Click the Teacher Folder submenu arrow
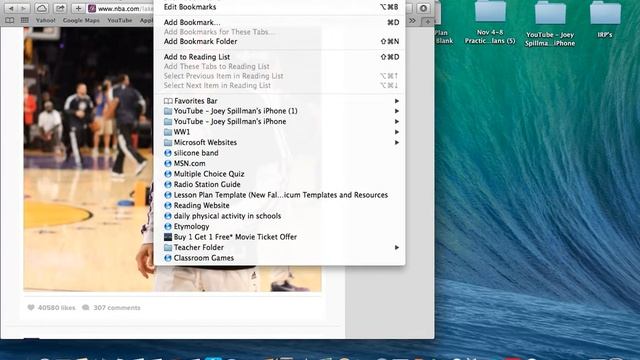640x360 pixels. click(397, 247)
